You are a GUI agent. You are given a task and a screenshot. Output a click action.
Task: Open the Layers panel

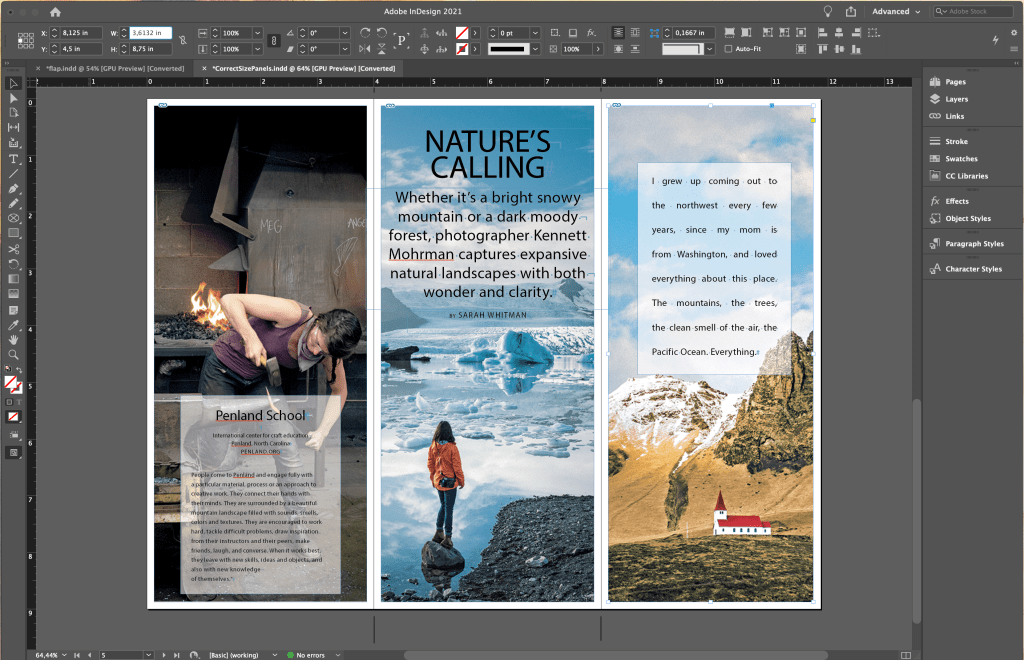point(956,99)
